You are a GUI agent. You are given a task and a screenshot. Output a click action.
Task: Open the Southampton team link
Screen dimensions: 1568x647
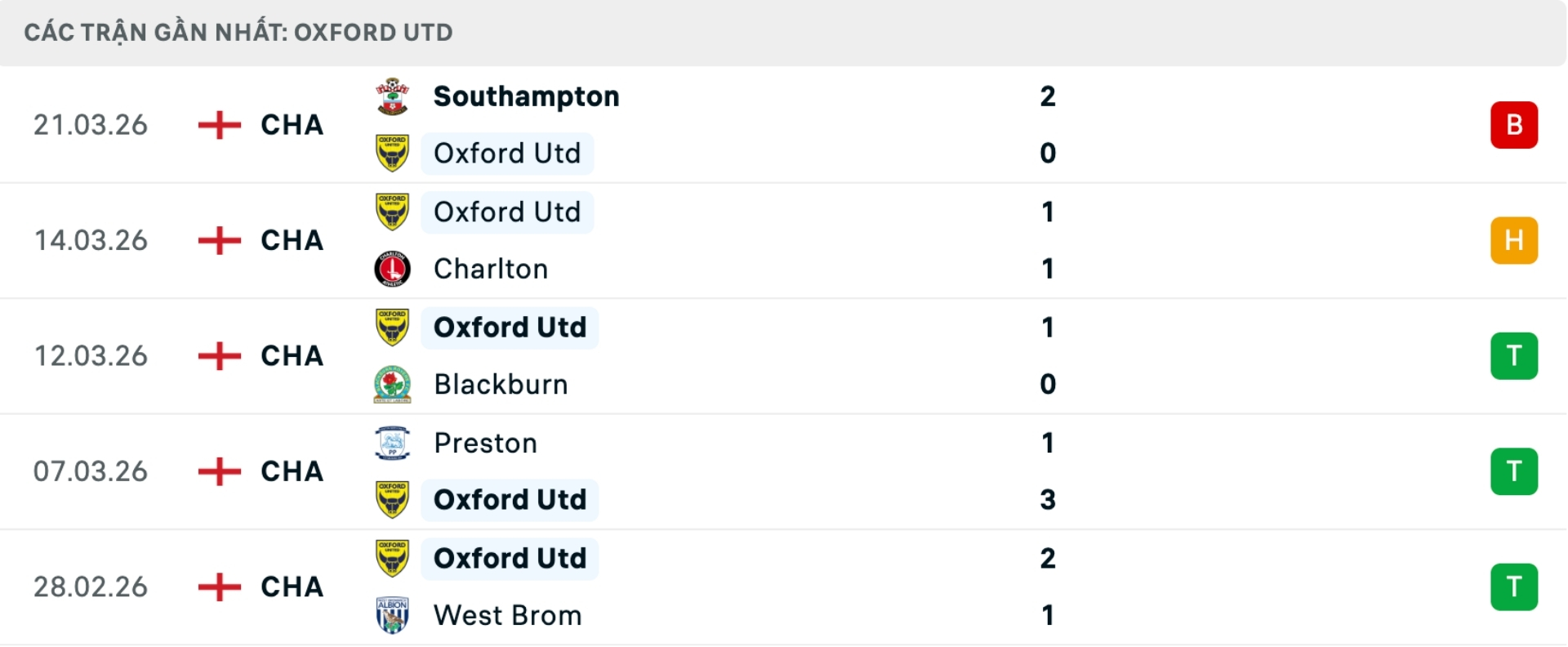(526, 96)
